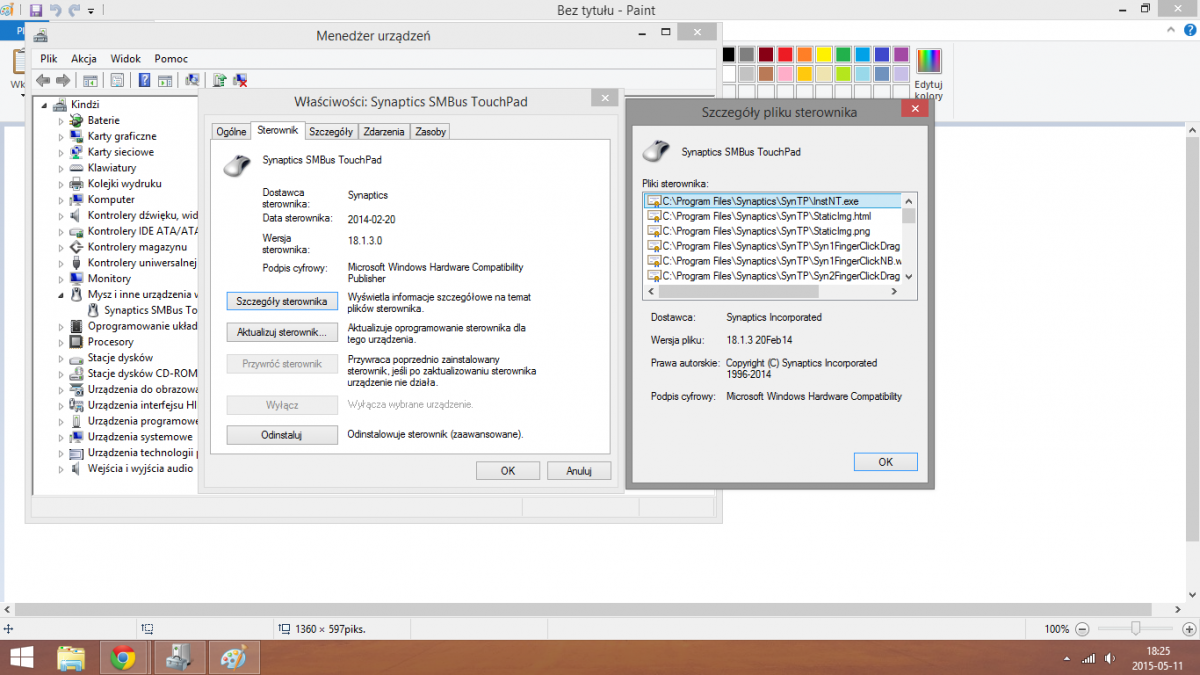Select the StaticImg.png driver file row
The image size is (1200, 675).
(774, 231)
